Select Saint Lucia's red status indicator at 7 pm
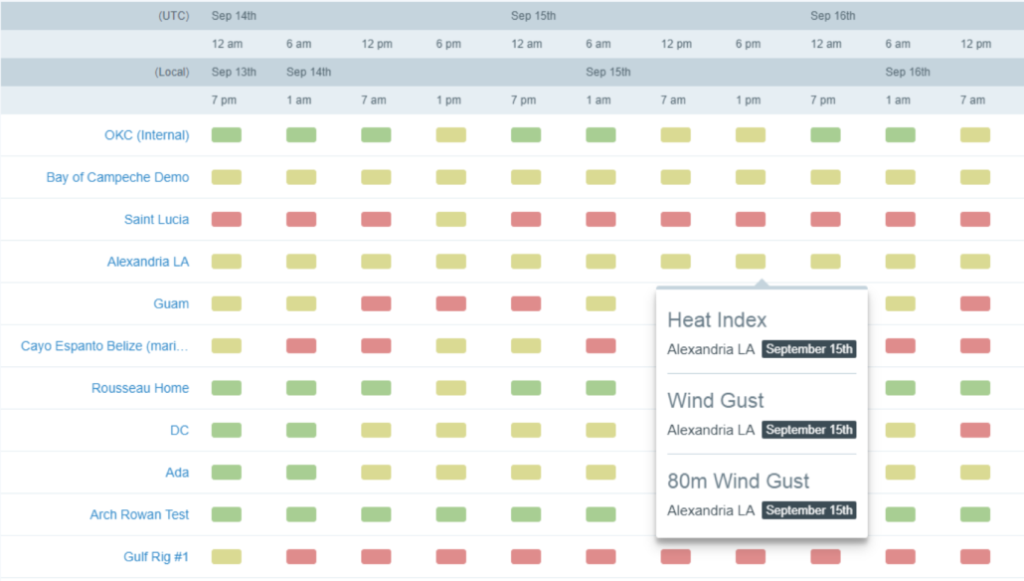This screenshot has height=581, width=1024. [226, 219]
